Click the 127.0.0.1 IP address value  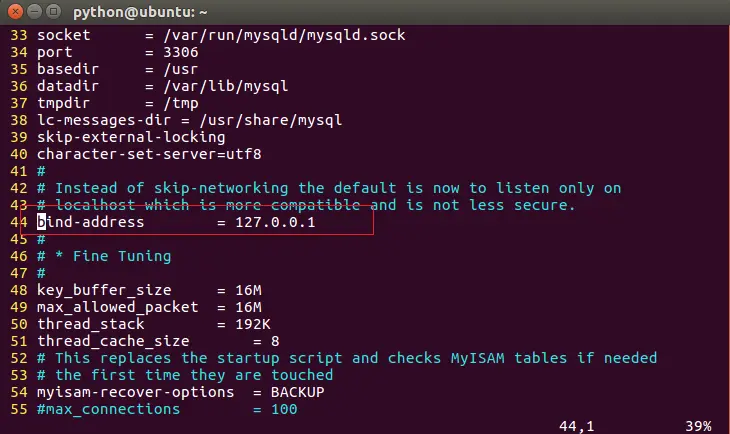point(275,222)
